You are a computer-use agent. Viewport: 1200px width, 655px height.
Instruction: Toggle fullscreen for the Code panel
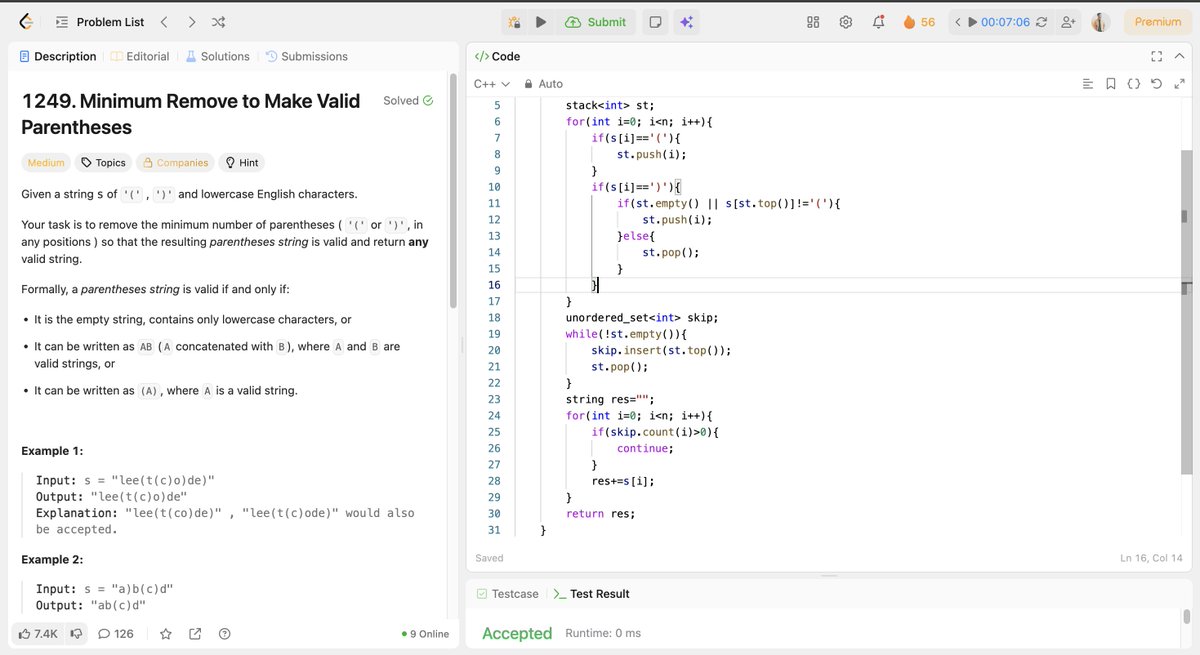1157,57
